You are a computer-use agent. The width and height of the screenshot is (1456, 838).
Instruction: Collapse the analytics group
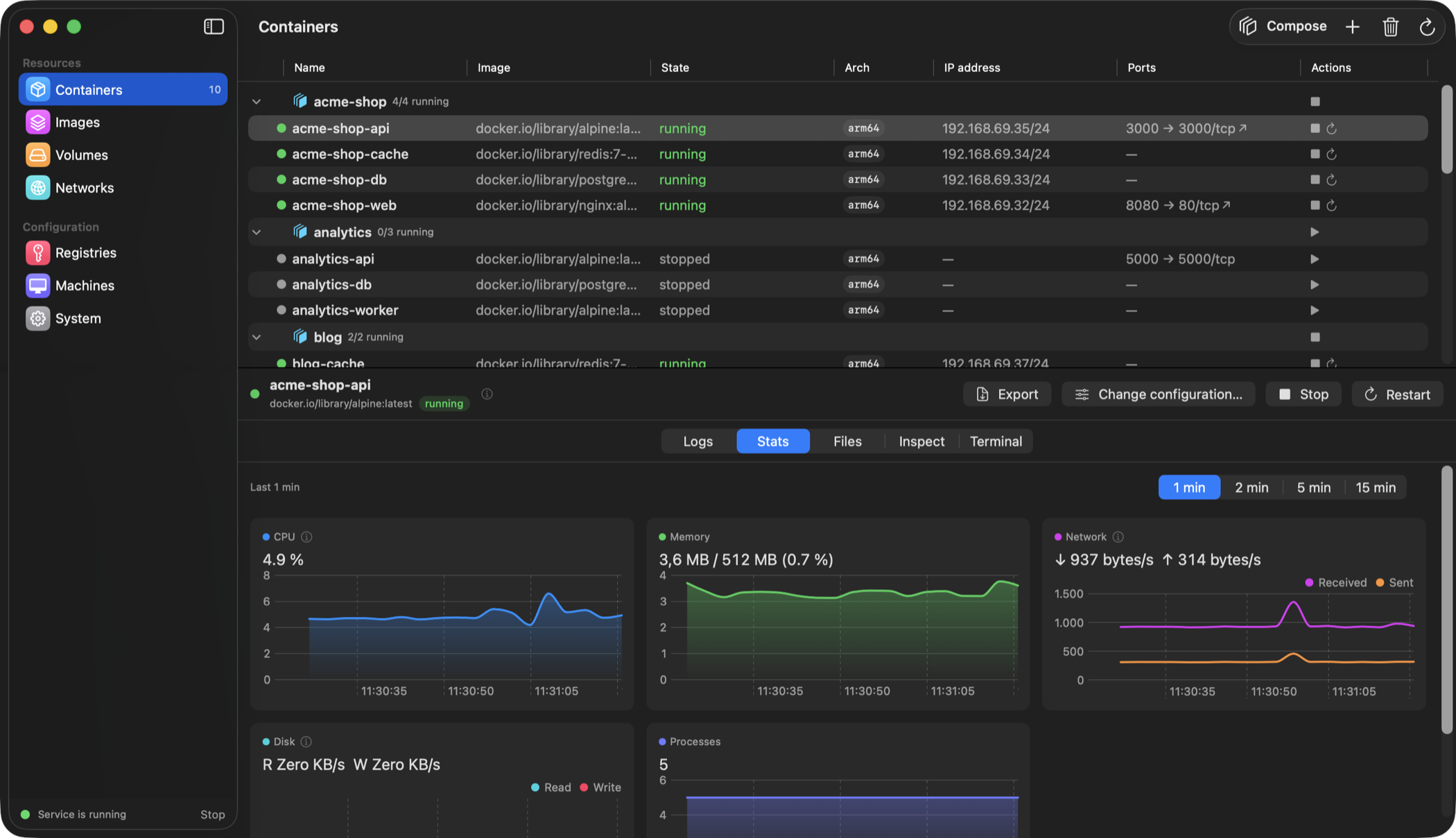coord(257,232)
